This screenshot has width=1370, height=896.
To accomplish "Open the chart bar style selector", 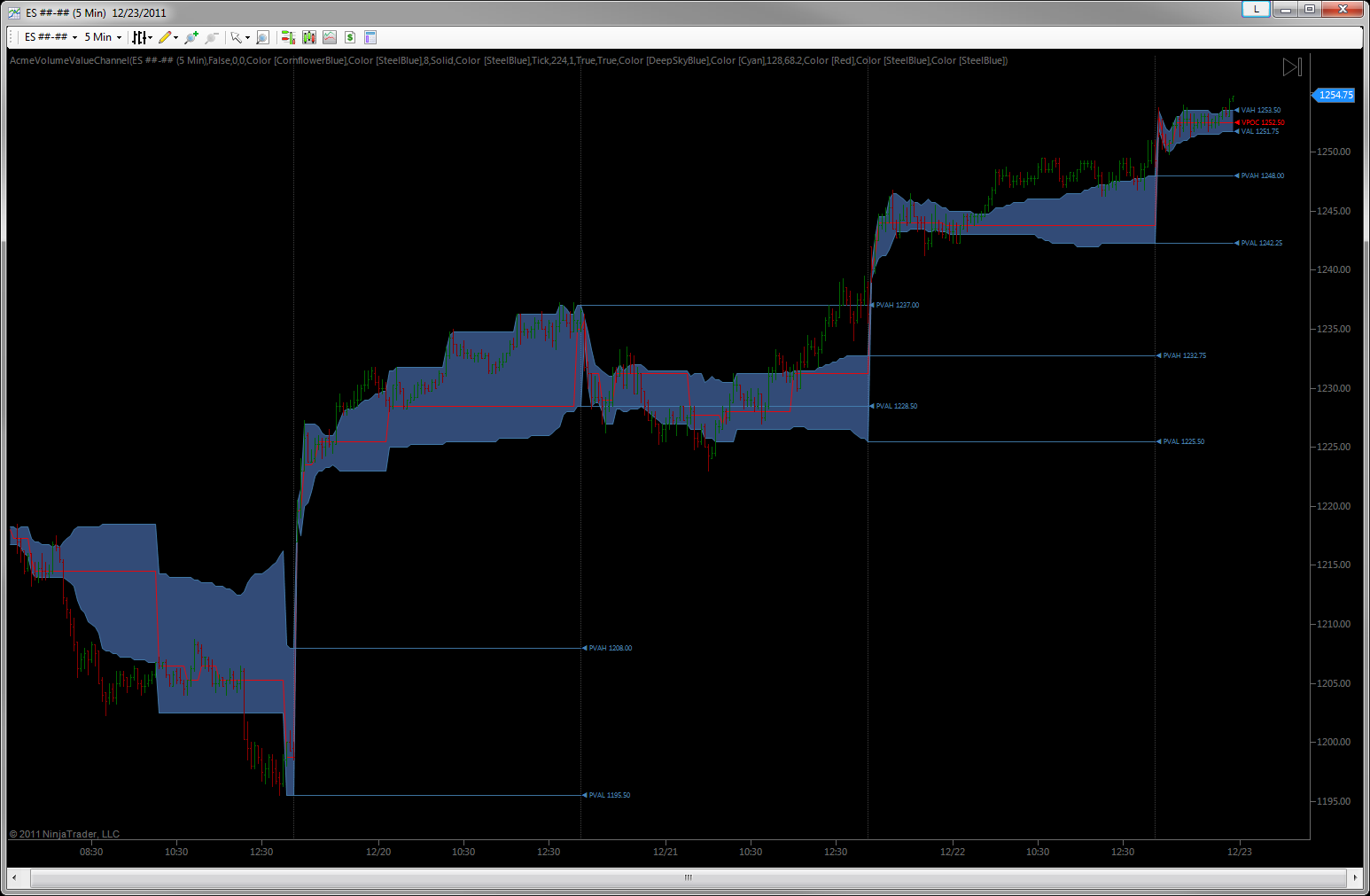I will point(142,37).
